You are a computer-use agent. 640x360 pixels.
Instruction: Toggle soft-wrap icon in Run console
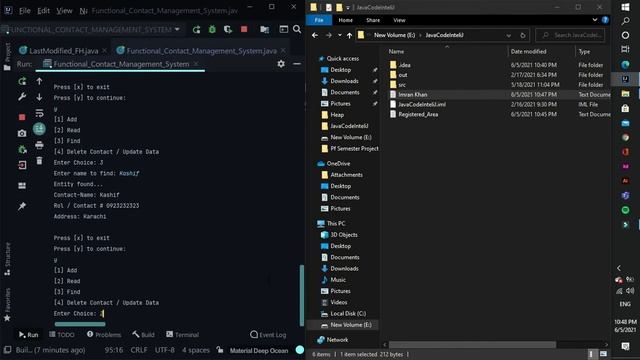(39, 113)
